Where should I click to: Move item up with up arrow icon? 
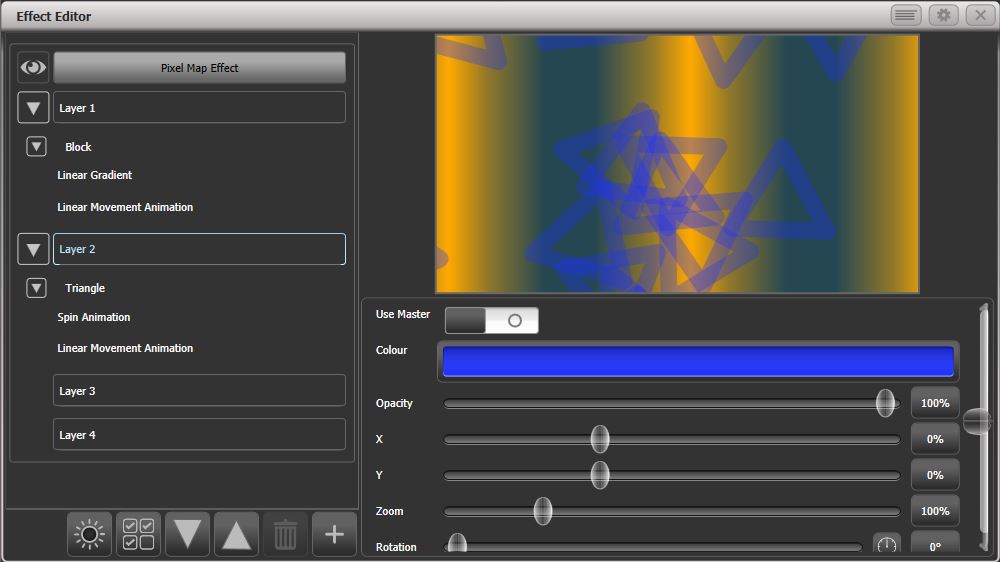237,534
